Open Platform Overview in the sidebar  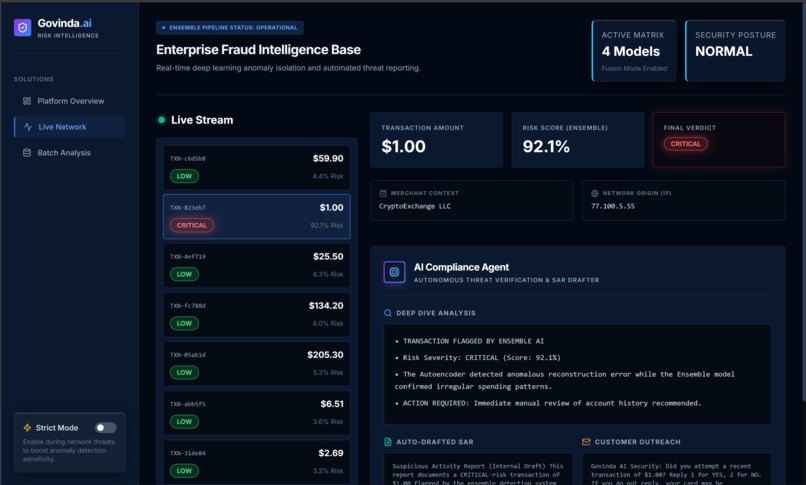69,101
